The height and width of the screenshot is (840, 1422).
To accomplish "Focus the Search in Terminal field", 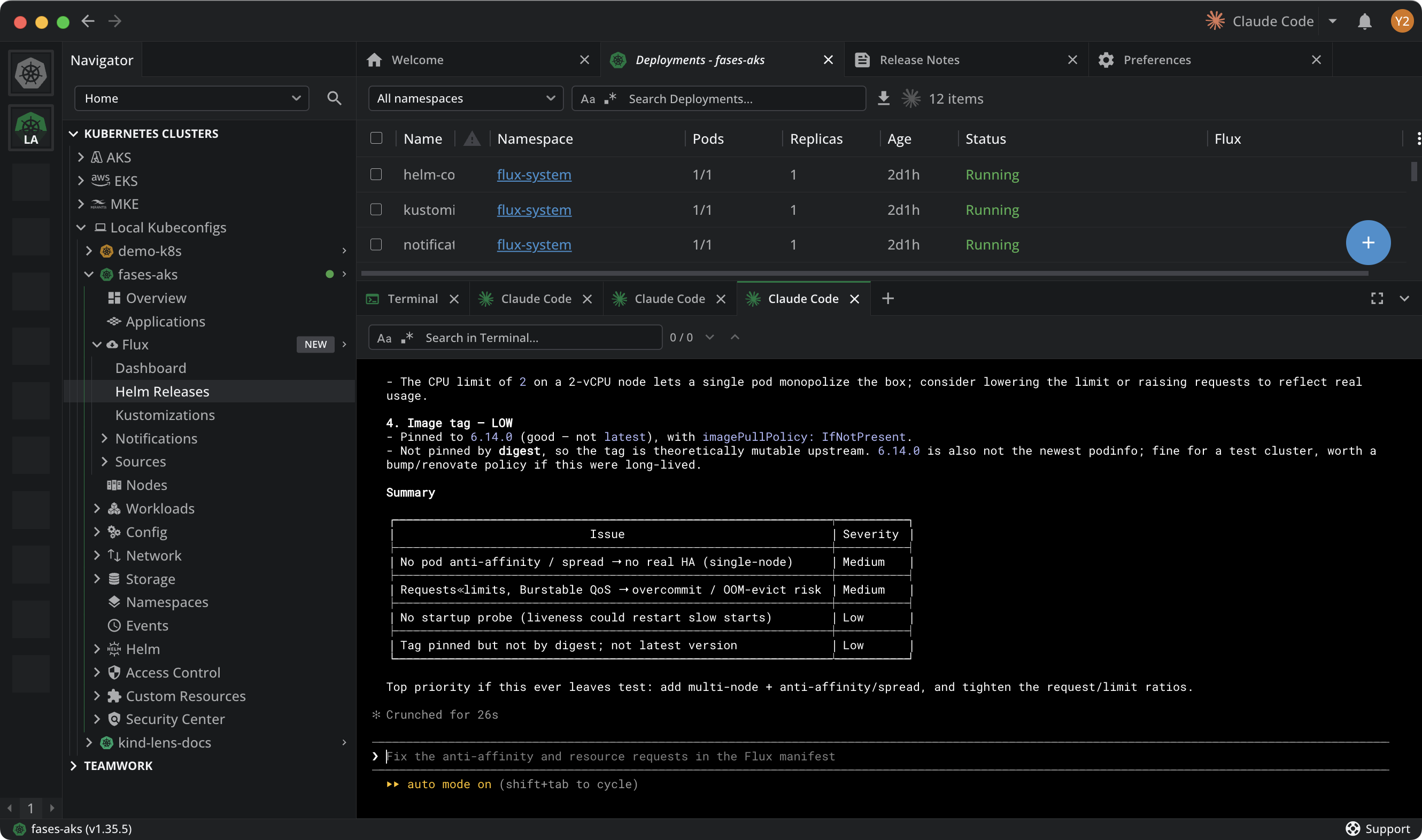I will point(515,338).
